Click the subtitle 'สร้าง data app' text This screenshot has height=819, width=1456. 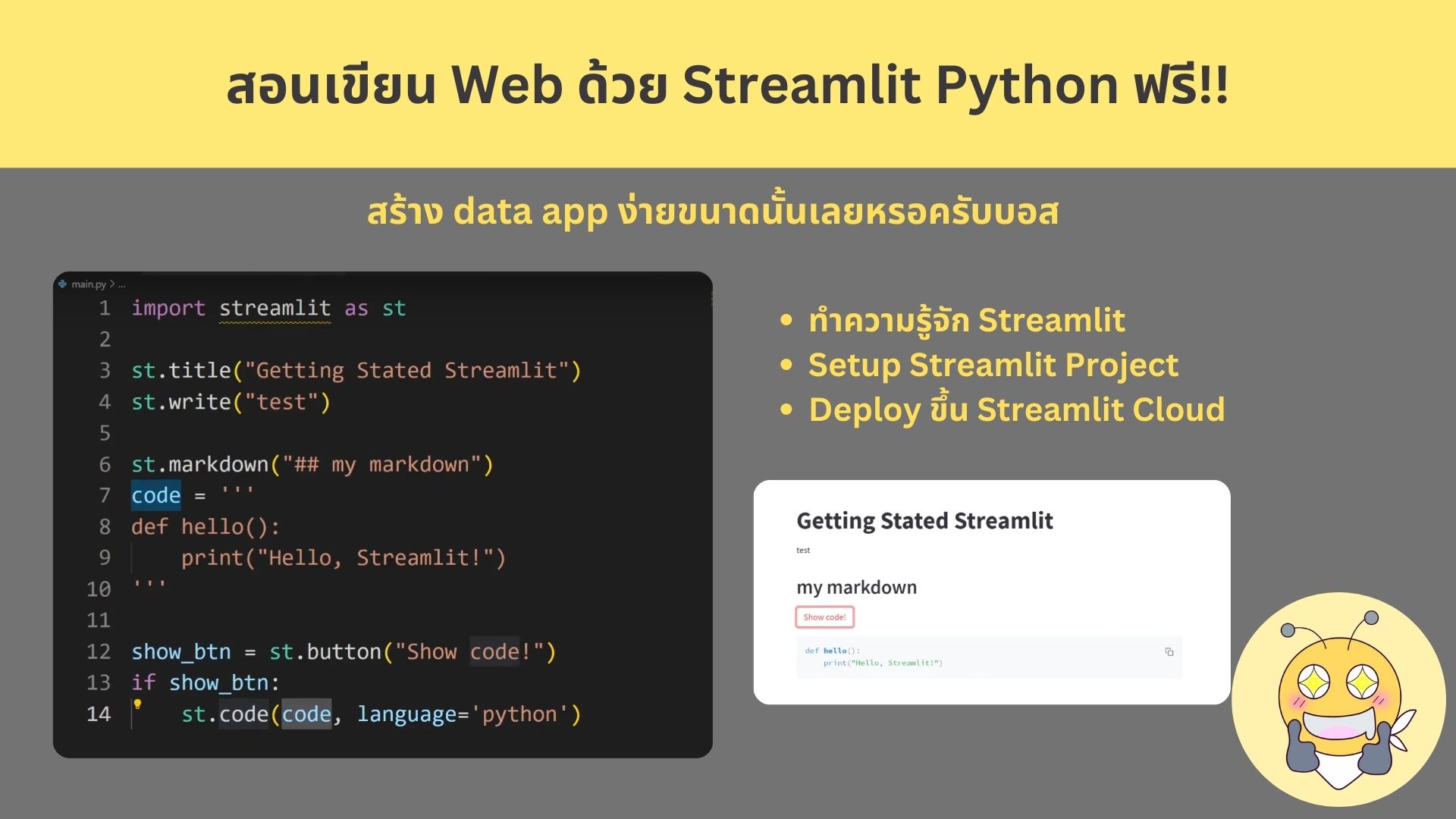[x=488, y=212]
